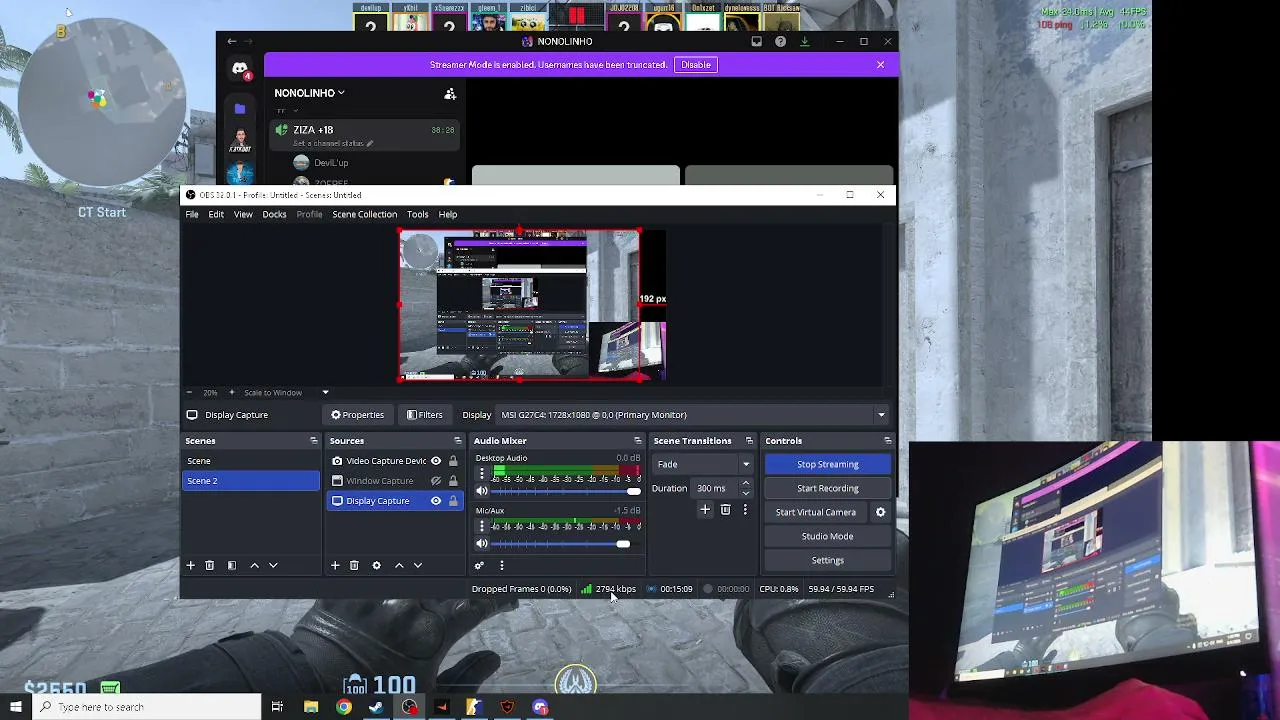Invite people to NONOLINHO server icon
This screenshot has height=720, width=1280.
(450, 93)
